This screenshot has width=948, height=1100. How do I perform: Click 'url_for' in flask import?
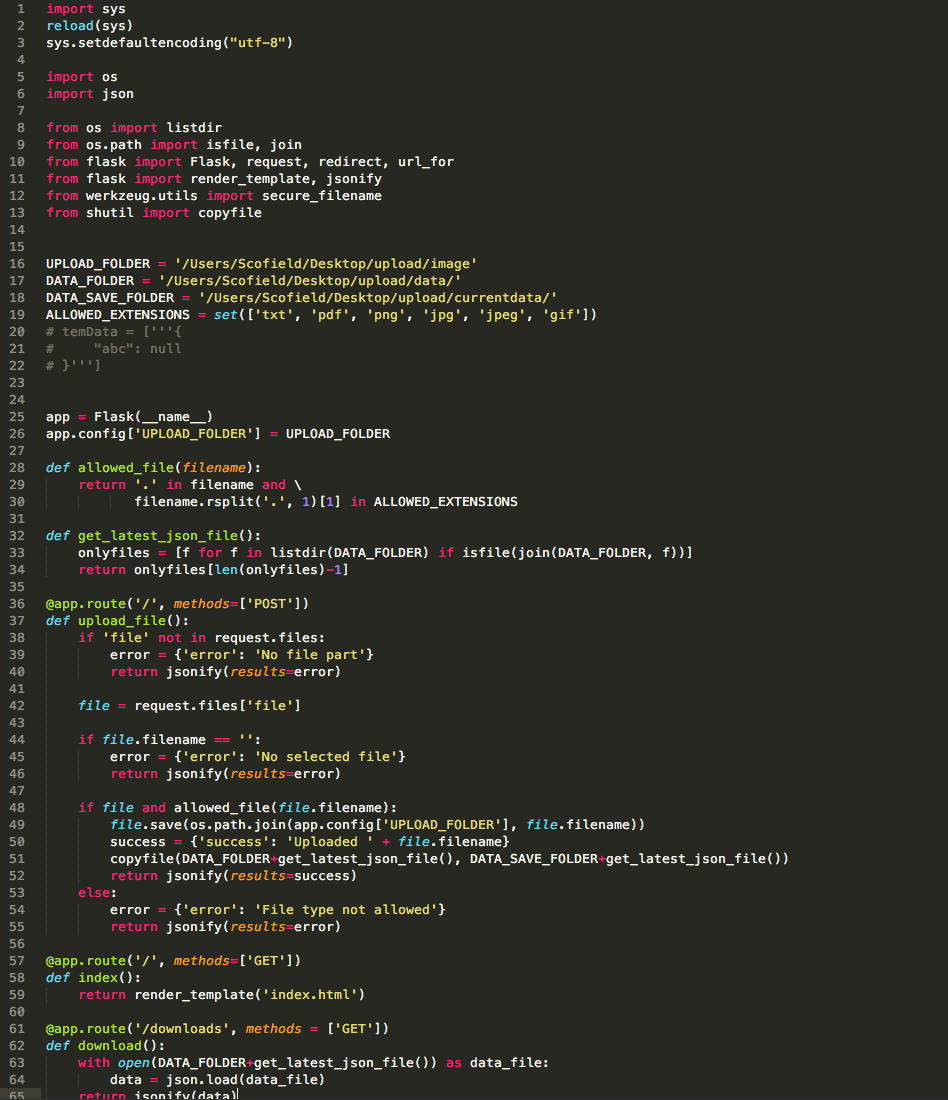pos(425,162)
